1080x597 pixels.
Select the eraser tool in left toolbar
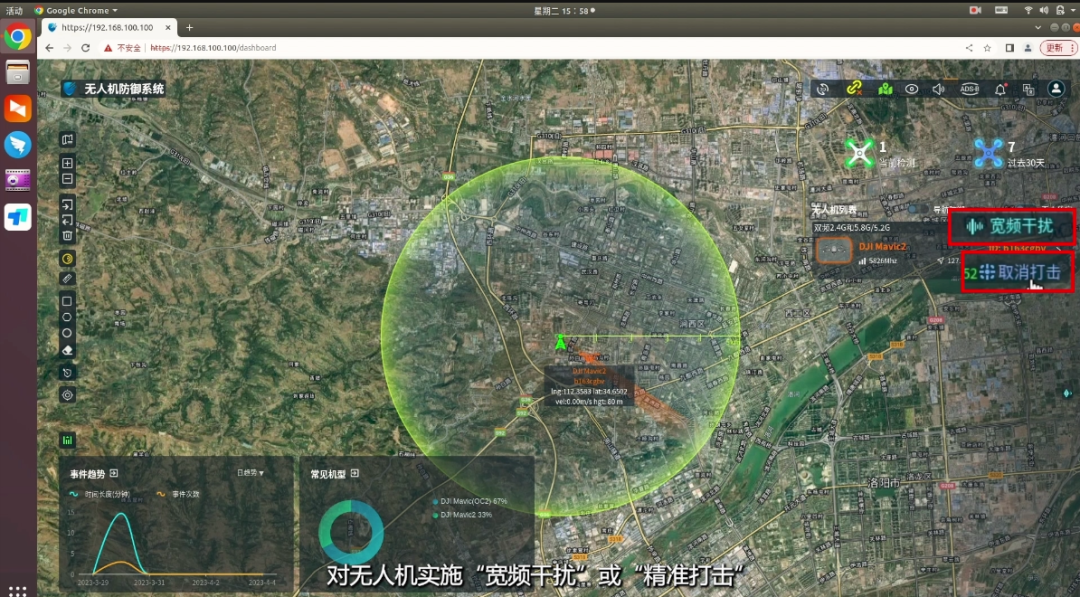point(67,350)
